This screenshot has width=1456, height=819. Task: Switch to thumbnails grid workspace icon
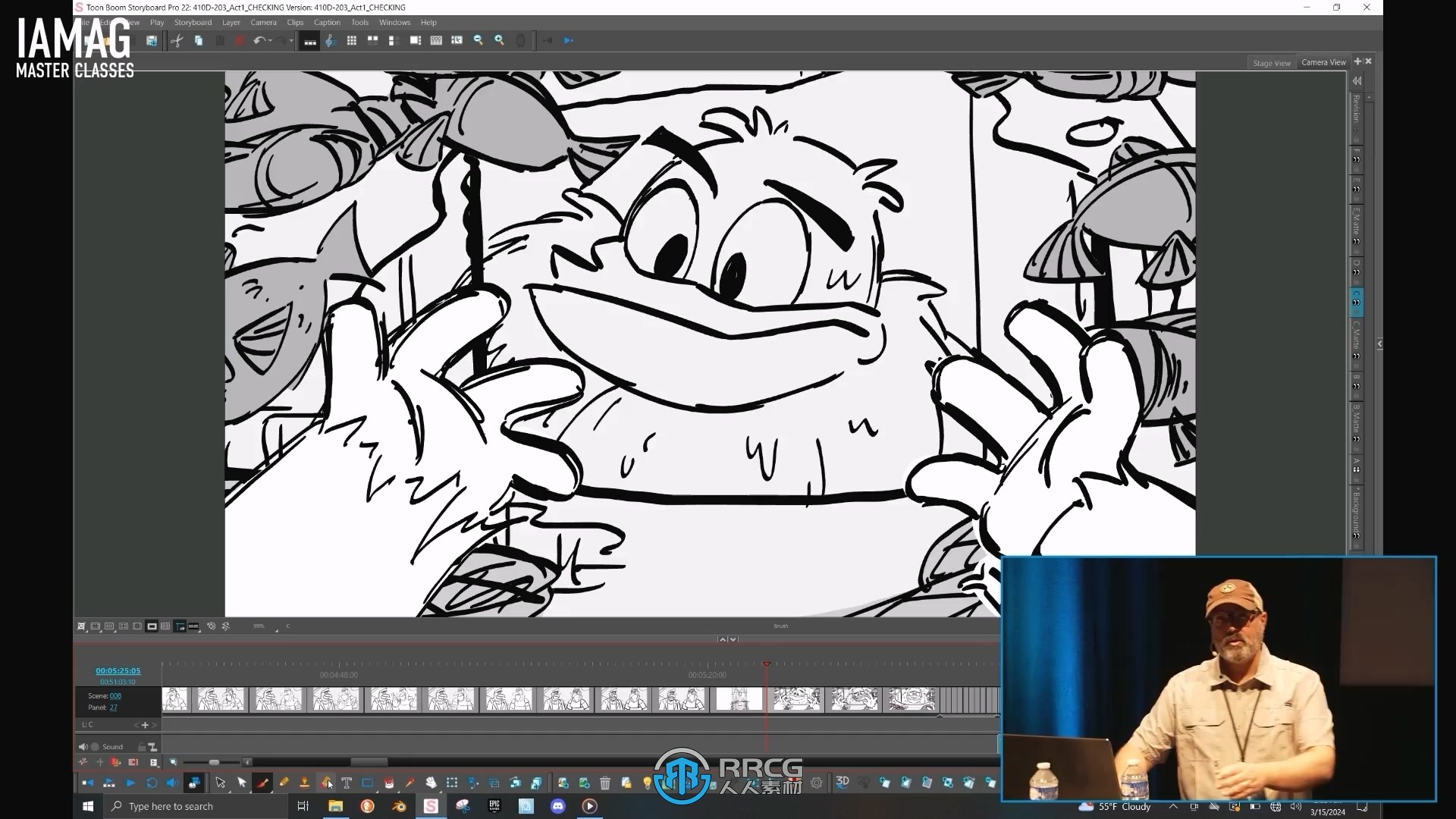point(351,41)
